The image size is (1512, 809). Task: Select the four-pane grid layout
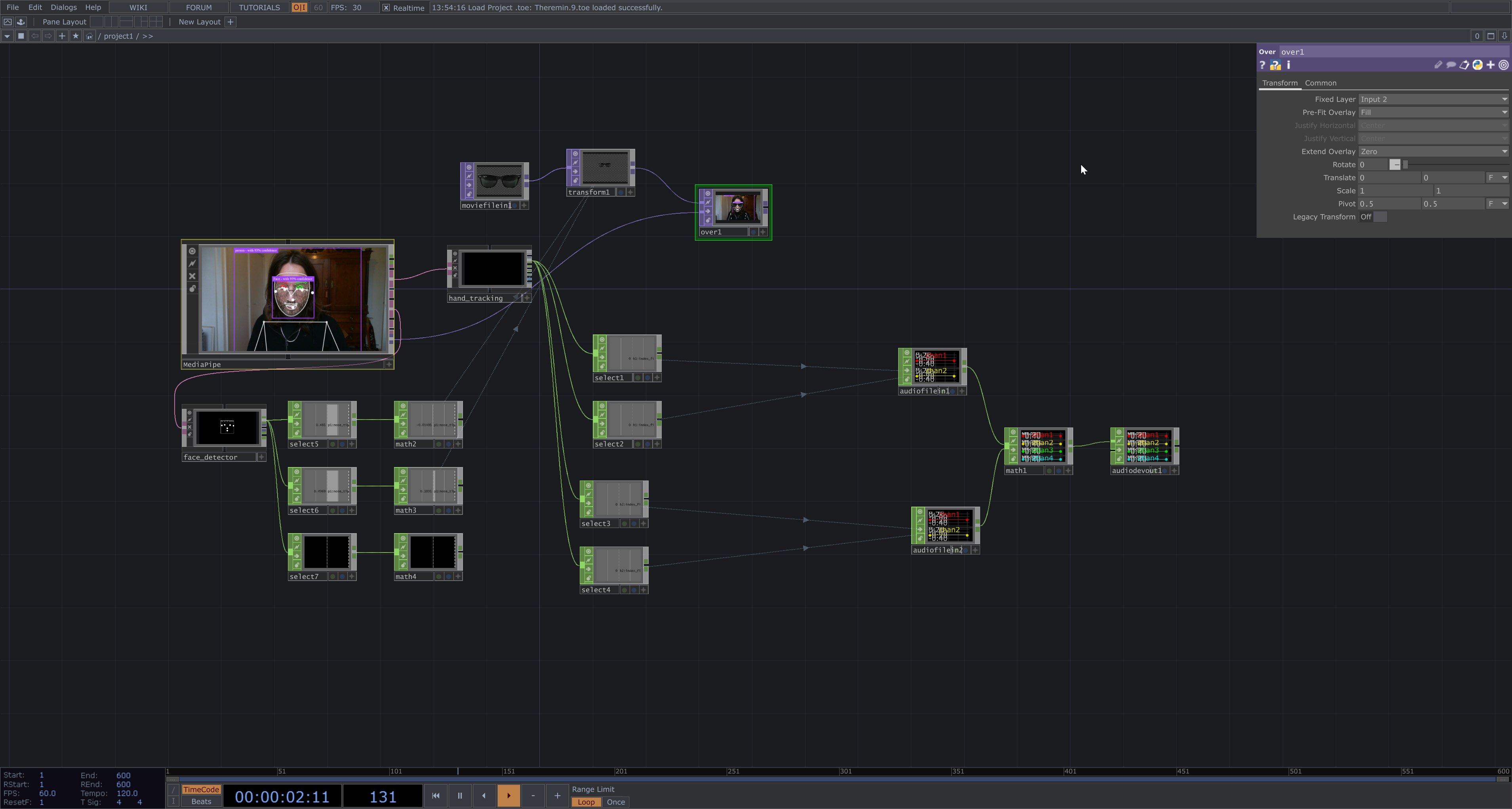tap(156, 22)
